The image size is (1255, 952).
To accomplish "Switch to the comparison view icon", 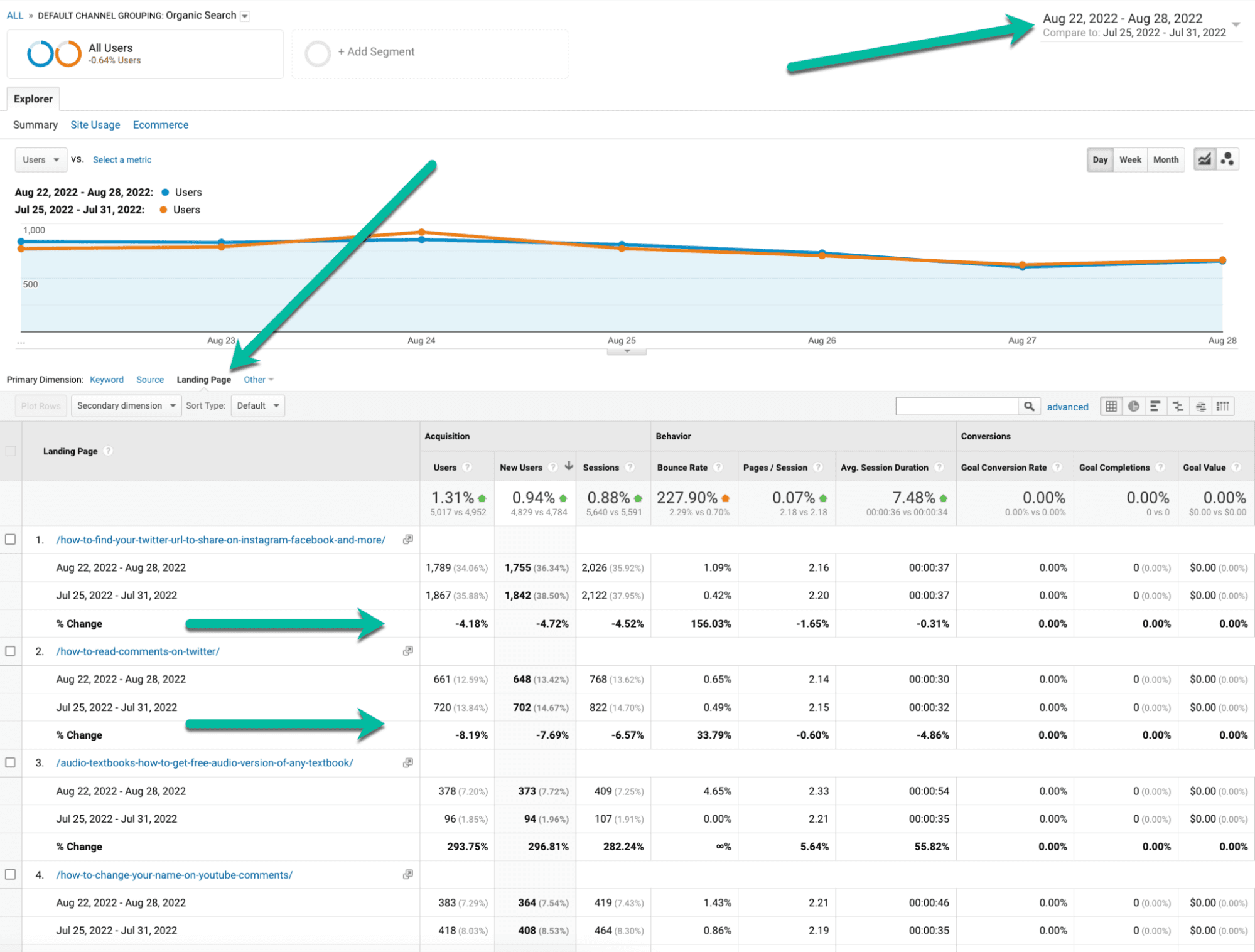I will coord(1178,406).
